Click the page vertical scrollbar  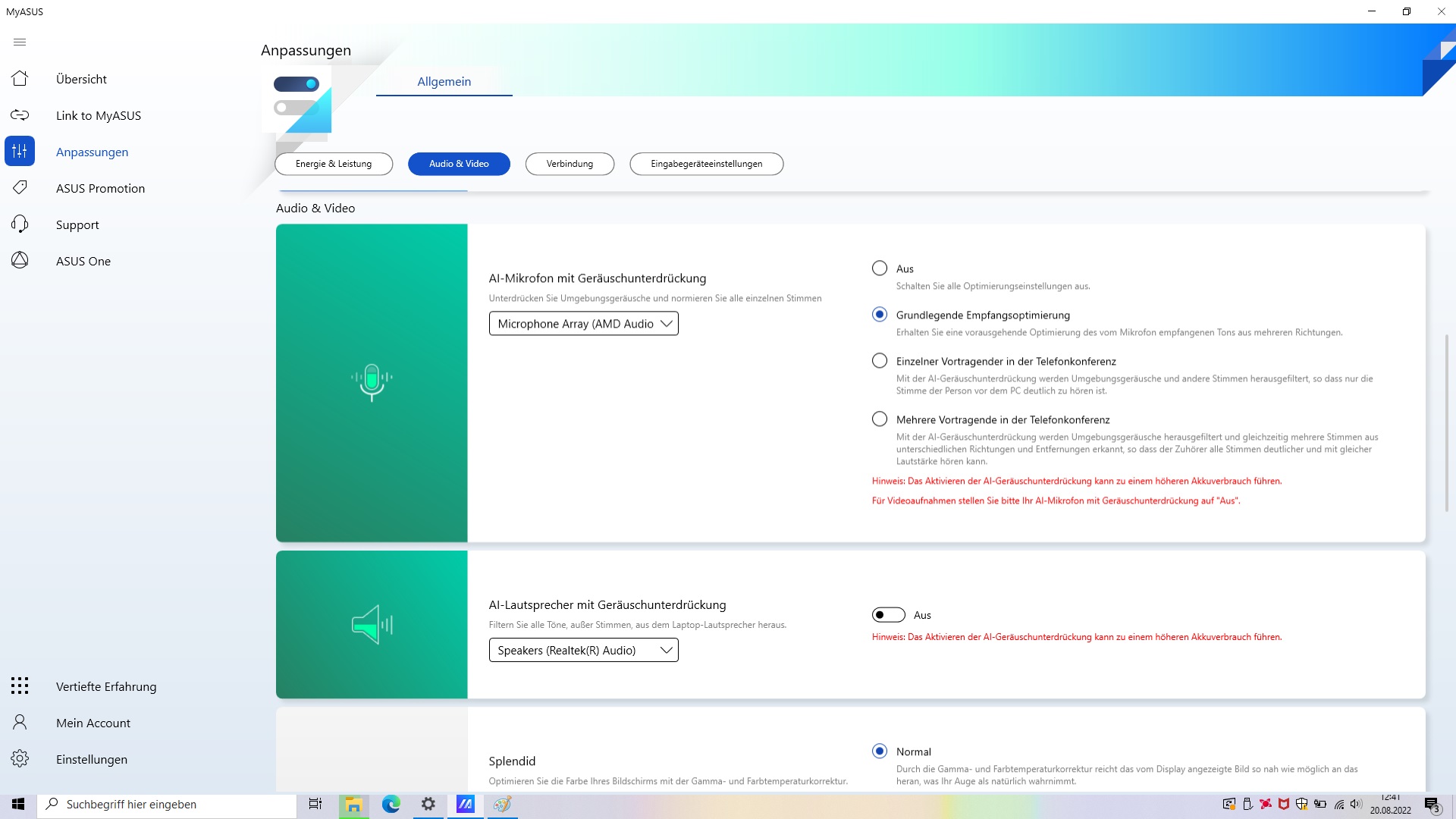point(1446,422)
